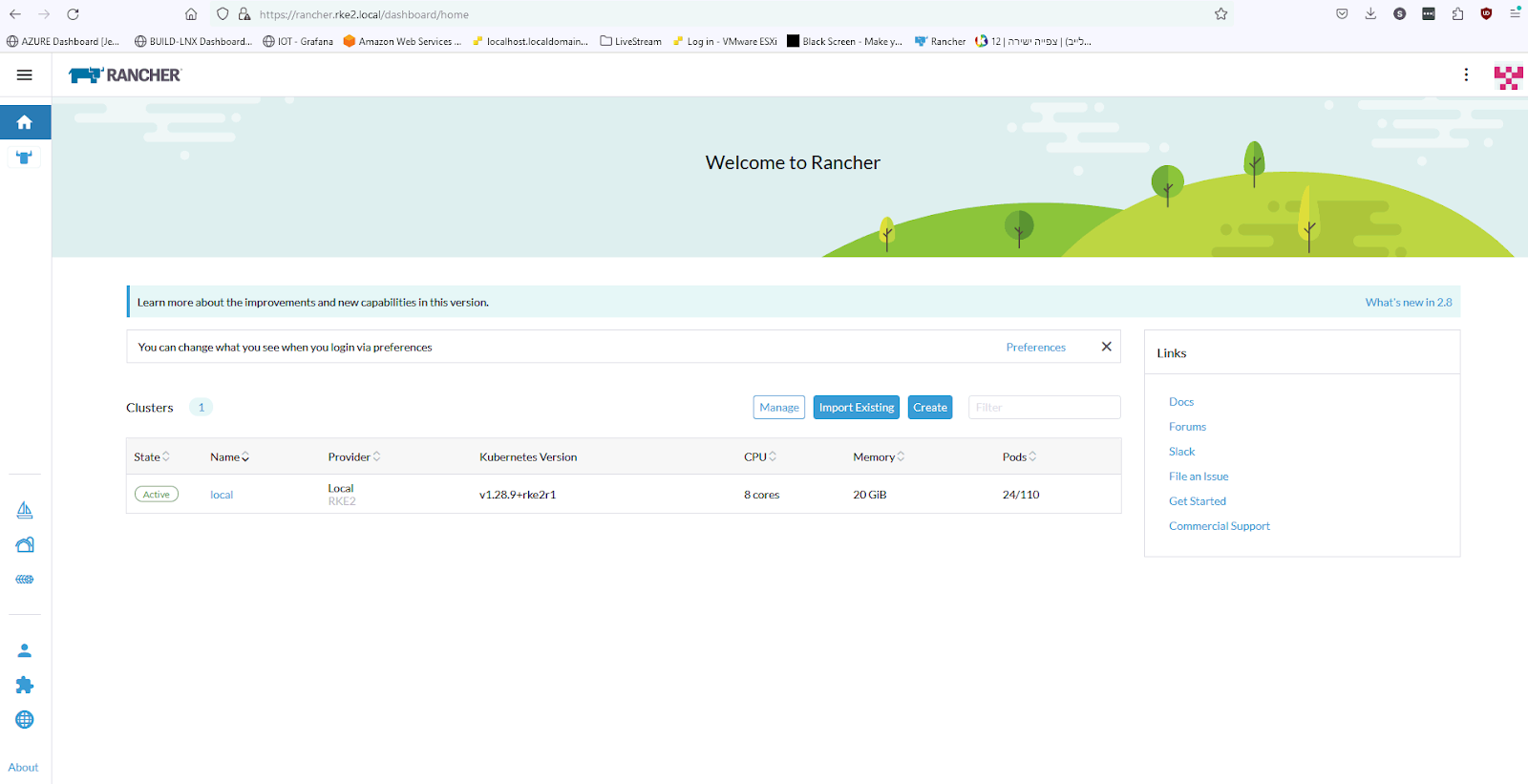
Task: Click the About link in sidebar
Action: 23,767
